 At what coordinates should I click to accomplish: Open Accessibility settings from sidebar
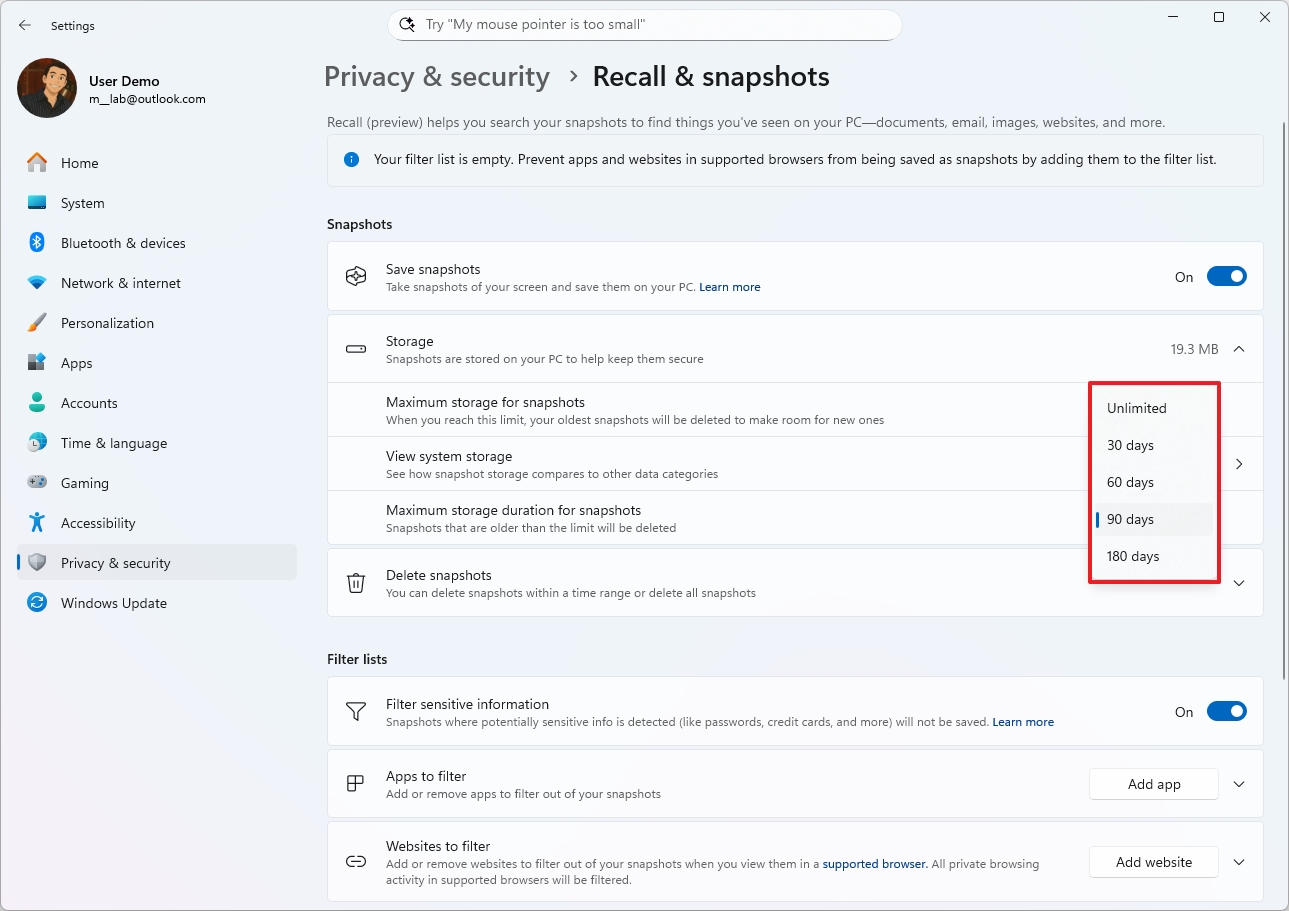pyautogui.click(x=97, y=523)
